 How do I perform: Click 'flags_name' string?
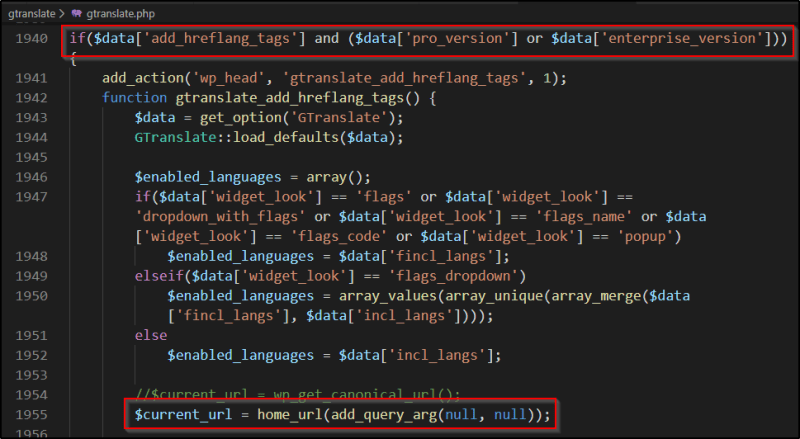click(584, 217)
